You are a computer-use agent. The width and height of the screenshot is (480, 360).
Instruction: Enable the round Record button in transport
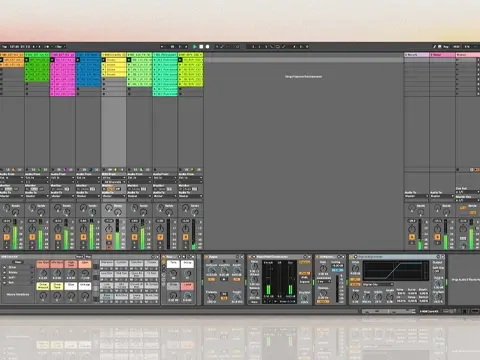(x=207, y=47)
